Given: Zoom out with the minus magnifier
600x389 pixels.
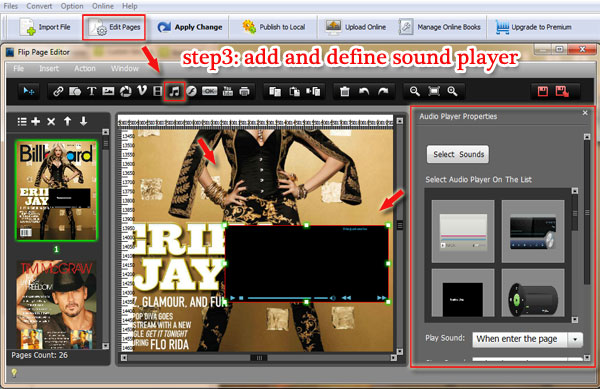Looking at the screenshot, I should 414,91.
